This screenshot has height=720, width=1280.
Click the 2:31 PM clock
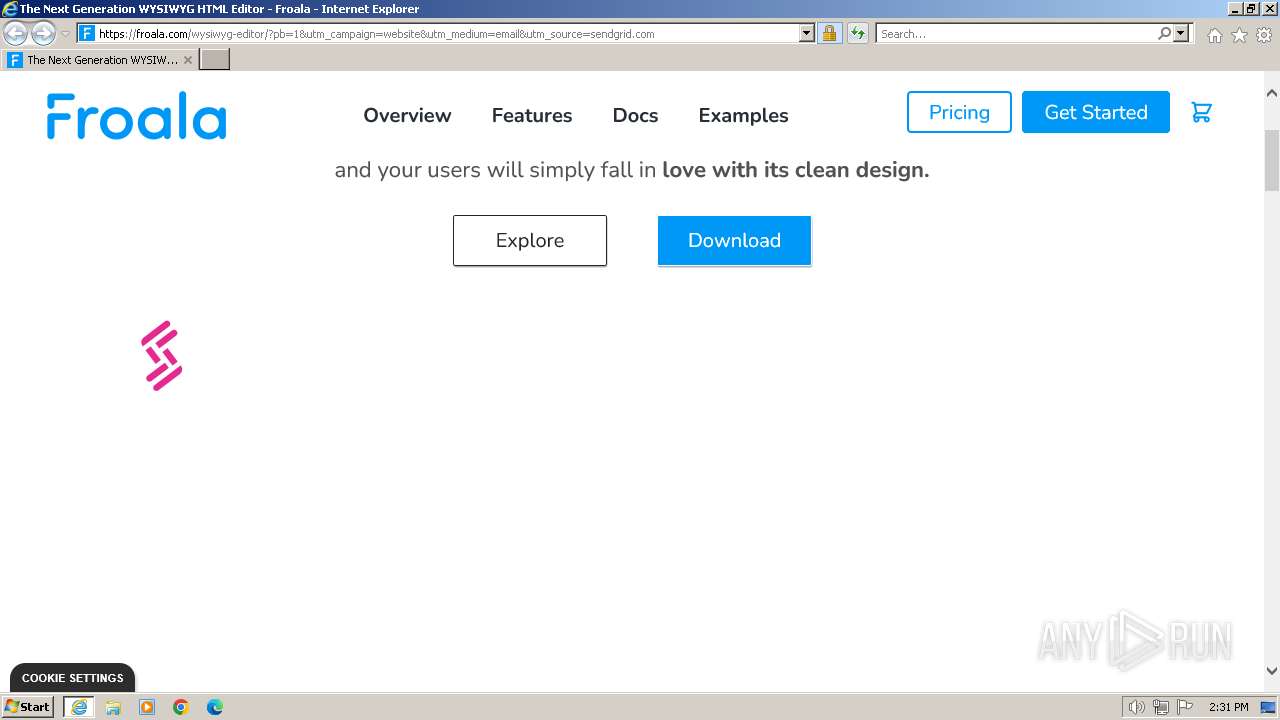point(1229,707)
